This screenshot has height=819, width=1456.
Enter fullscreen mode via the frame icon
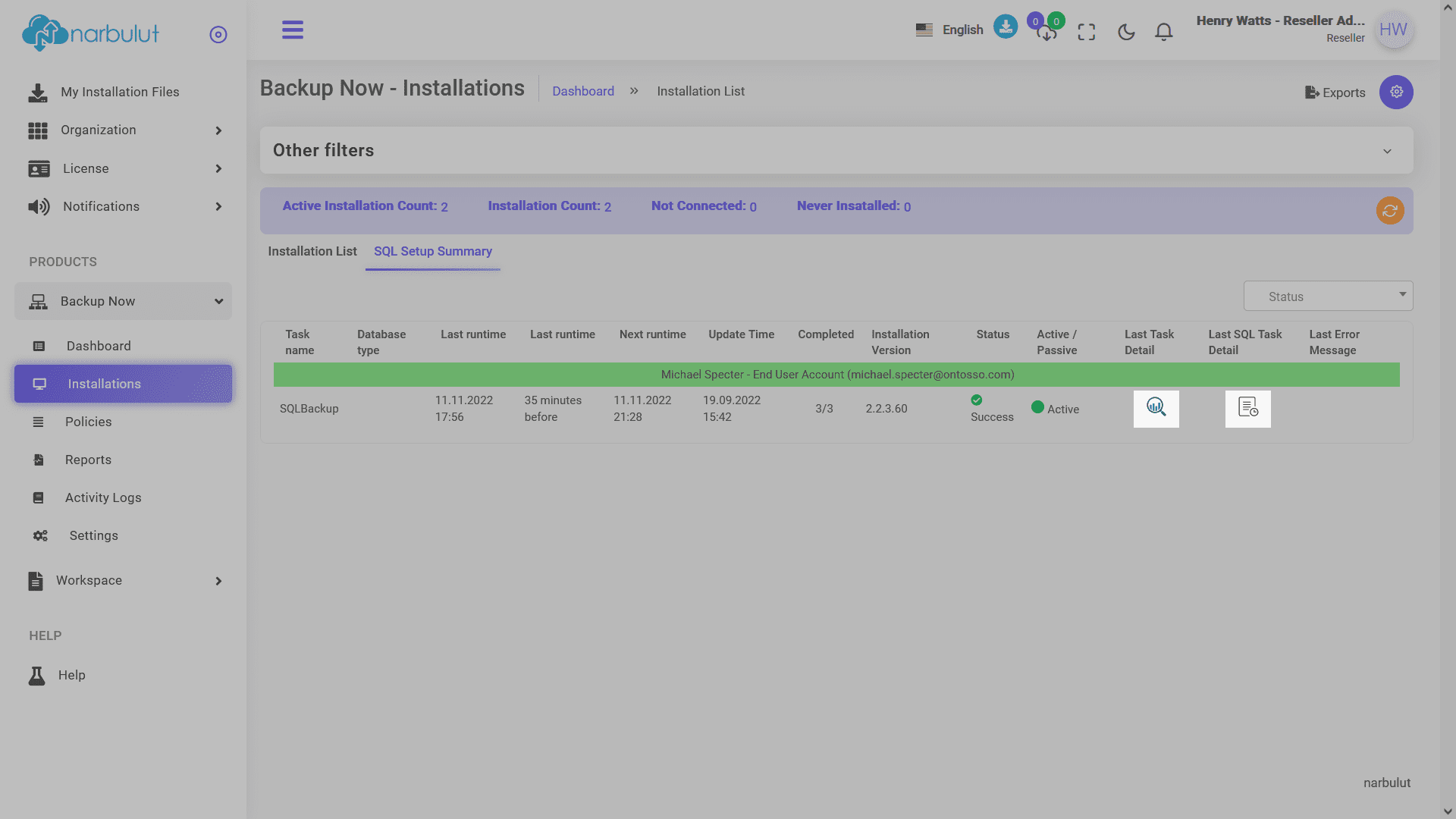[1087, 32]
